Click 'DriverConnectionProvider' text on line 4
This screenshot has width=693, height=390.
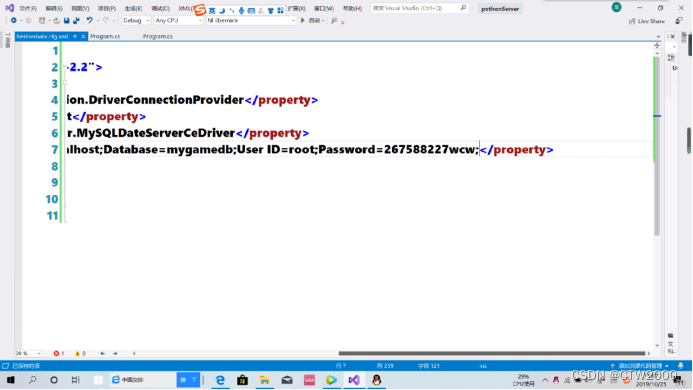click(166, 100)
